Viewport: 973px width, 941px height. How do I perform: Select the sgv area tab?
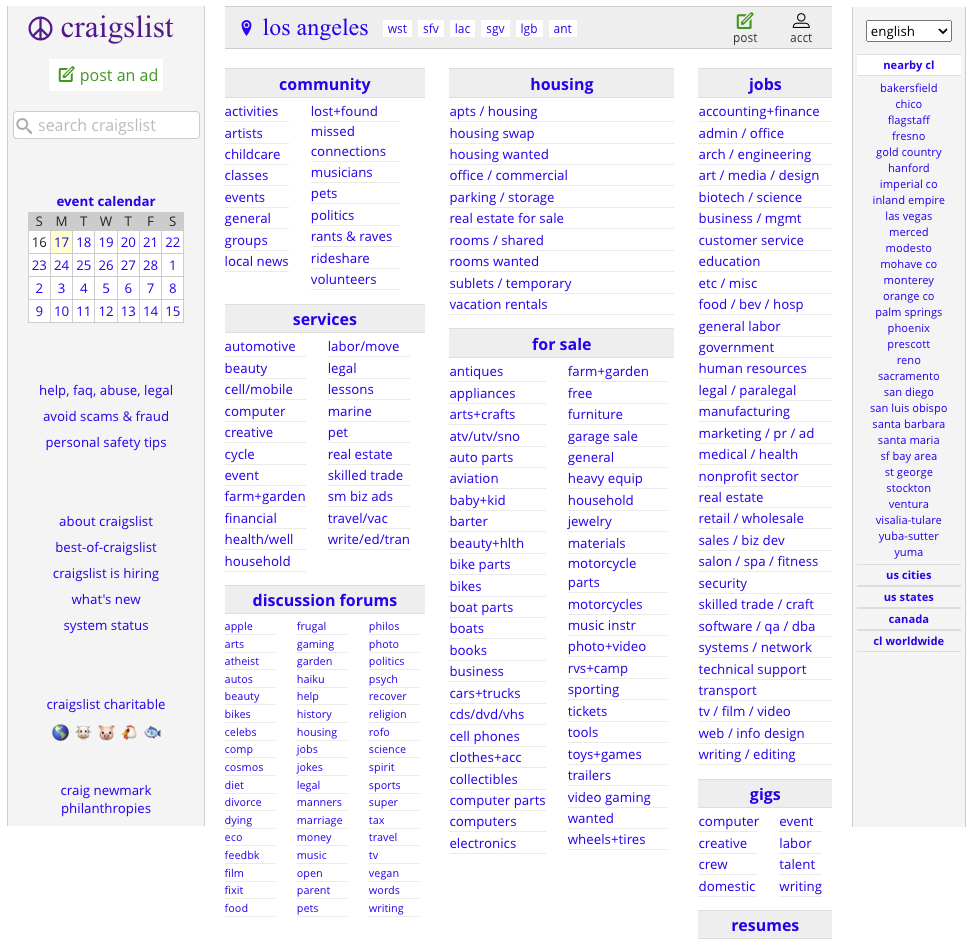(x=495, y=29)
